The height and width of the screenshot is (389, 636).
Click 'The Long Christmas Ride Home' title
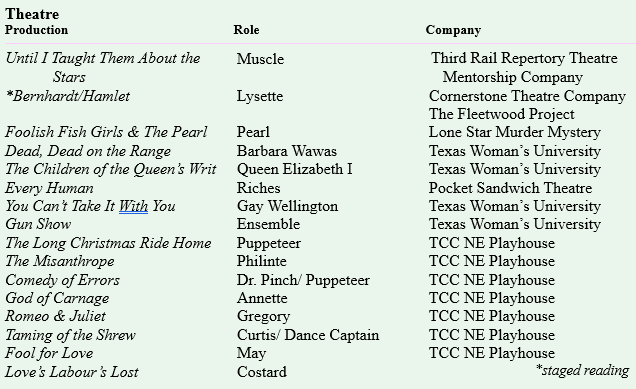click(108, 243)
